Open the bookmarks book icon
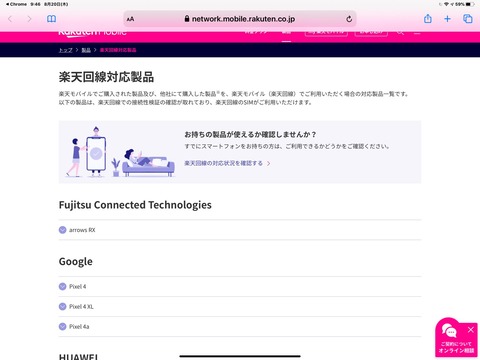Viewport: 480px width, 360px height. pos(51,19)
